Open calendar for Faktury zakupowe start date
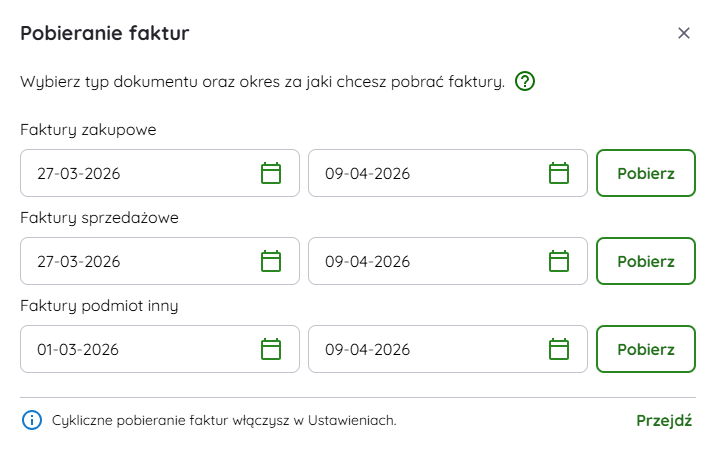 (x=270, y=173)
